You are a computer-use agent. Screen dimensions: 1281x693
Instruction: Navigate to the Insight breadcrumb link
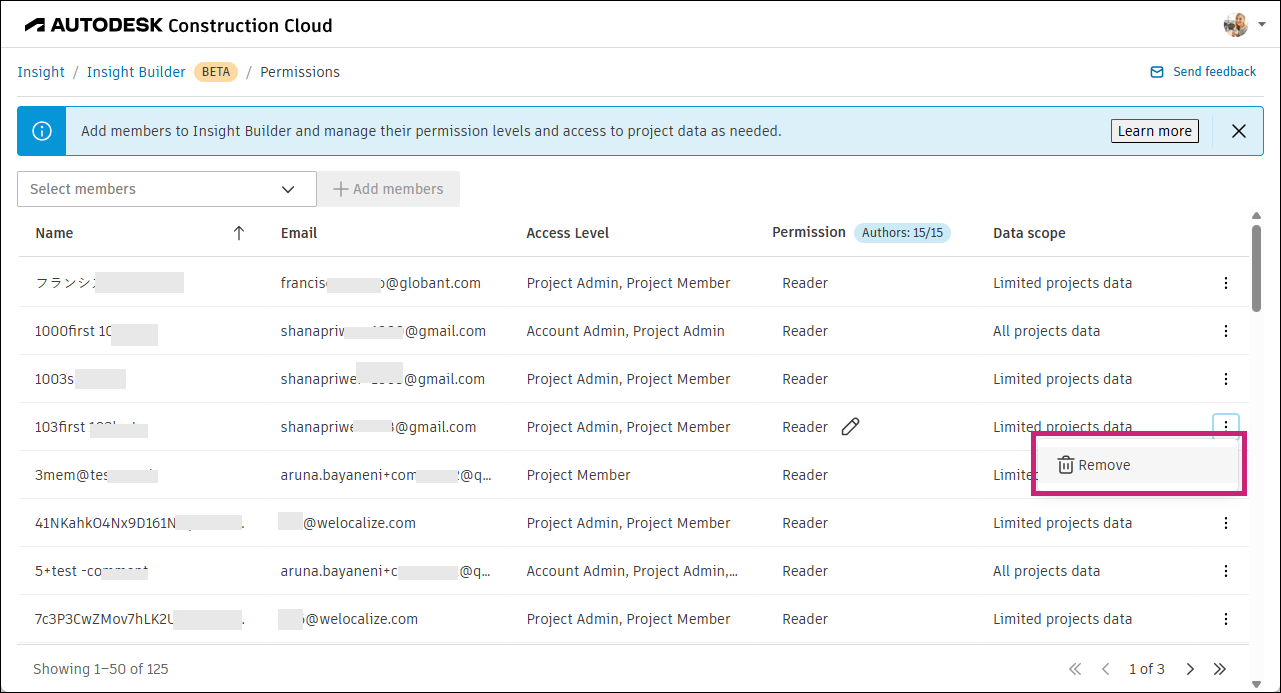point(40,71)
